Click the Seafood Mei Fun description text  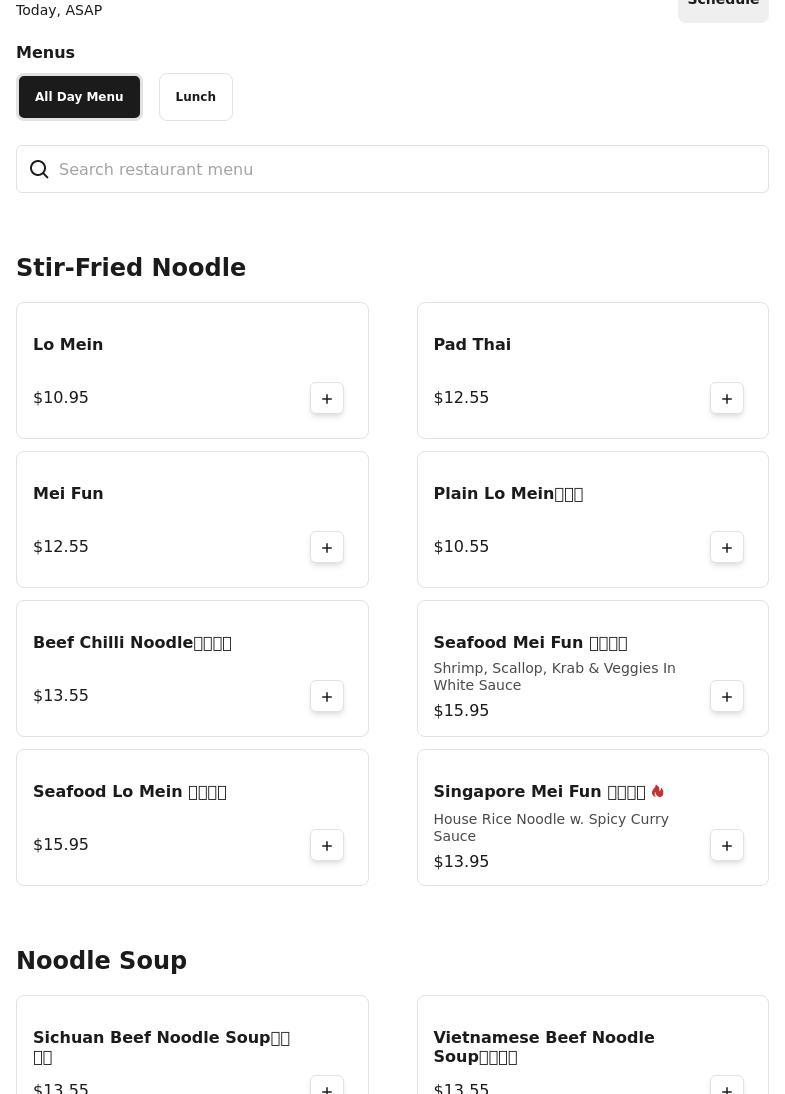tap(554, 676)
